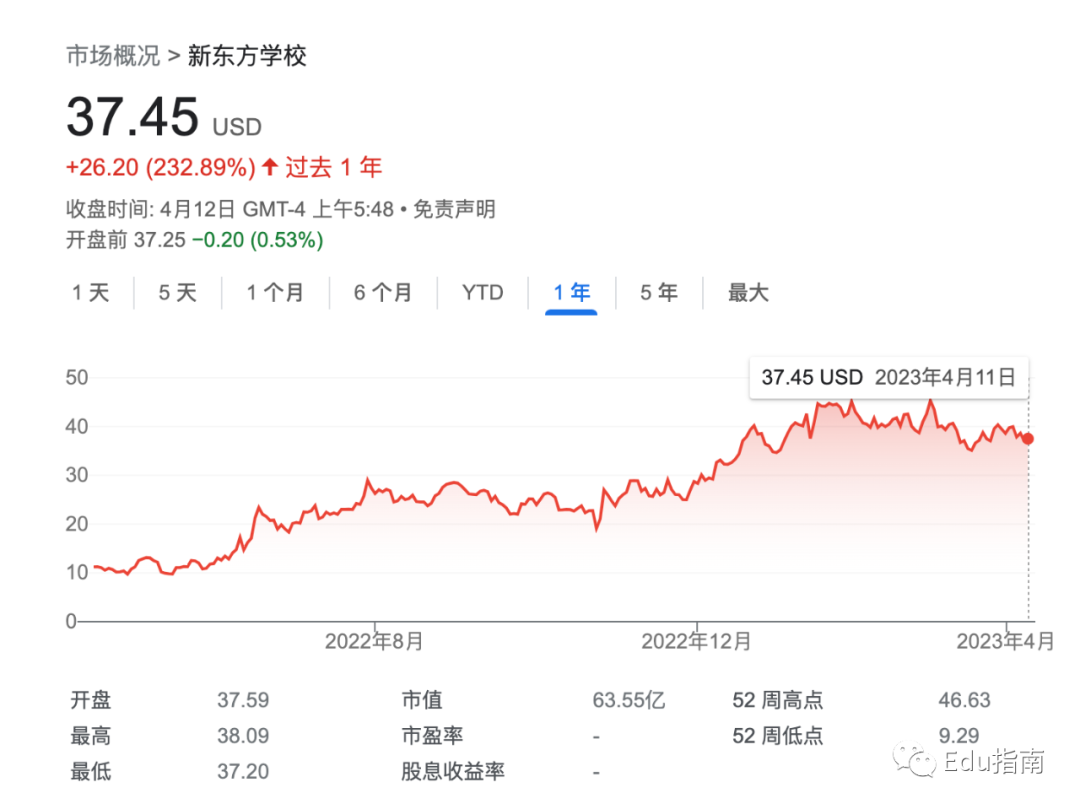Screen dimensions: 1080x809
Task: Click the 市盈率 label
Action: coord(433,736)
